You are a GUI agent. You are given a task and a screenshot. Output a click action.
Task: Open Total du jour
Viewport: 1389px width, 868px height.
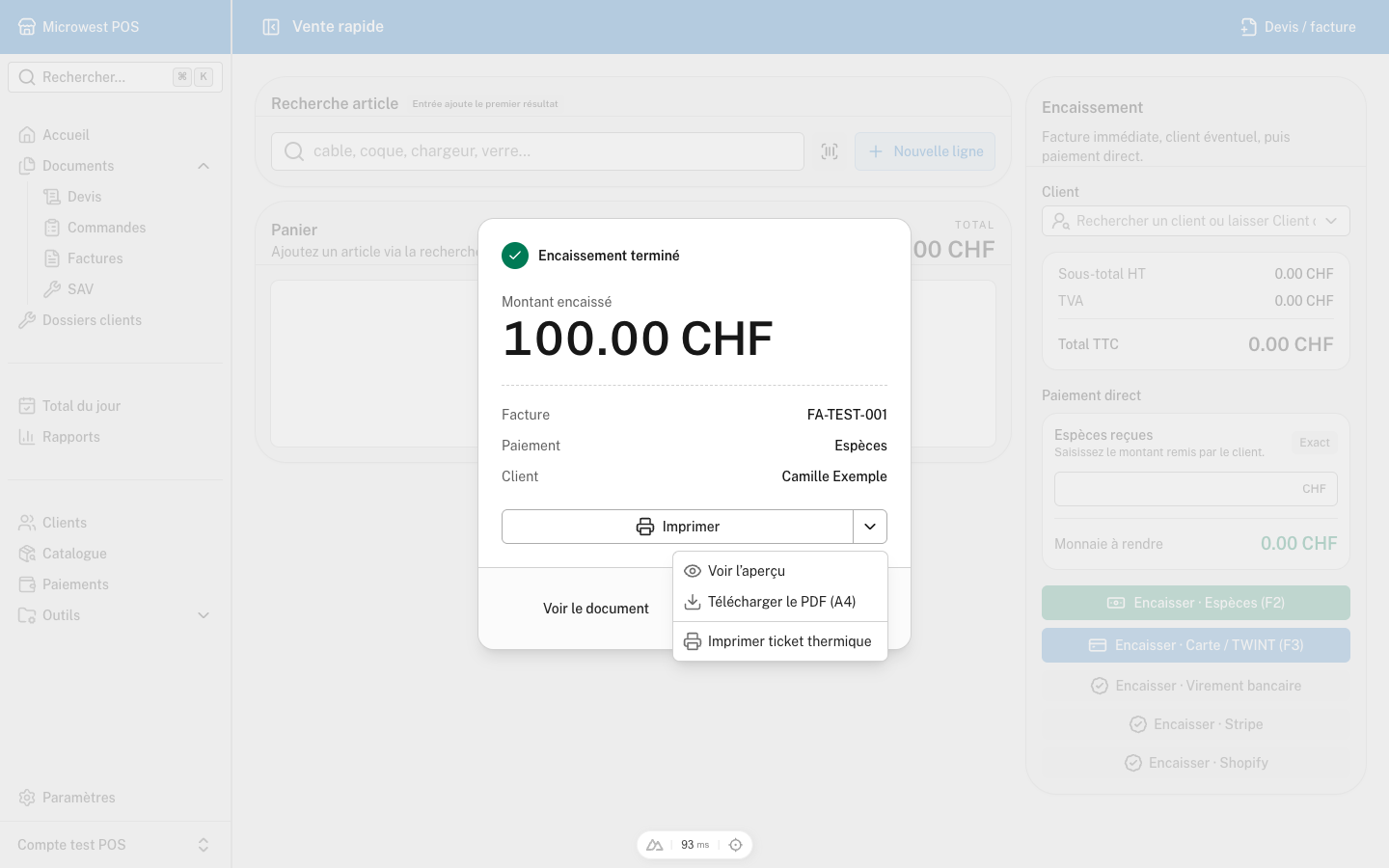tap(115, 406)
